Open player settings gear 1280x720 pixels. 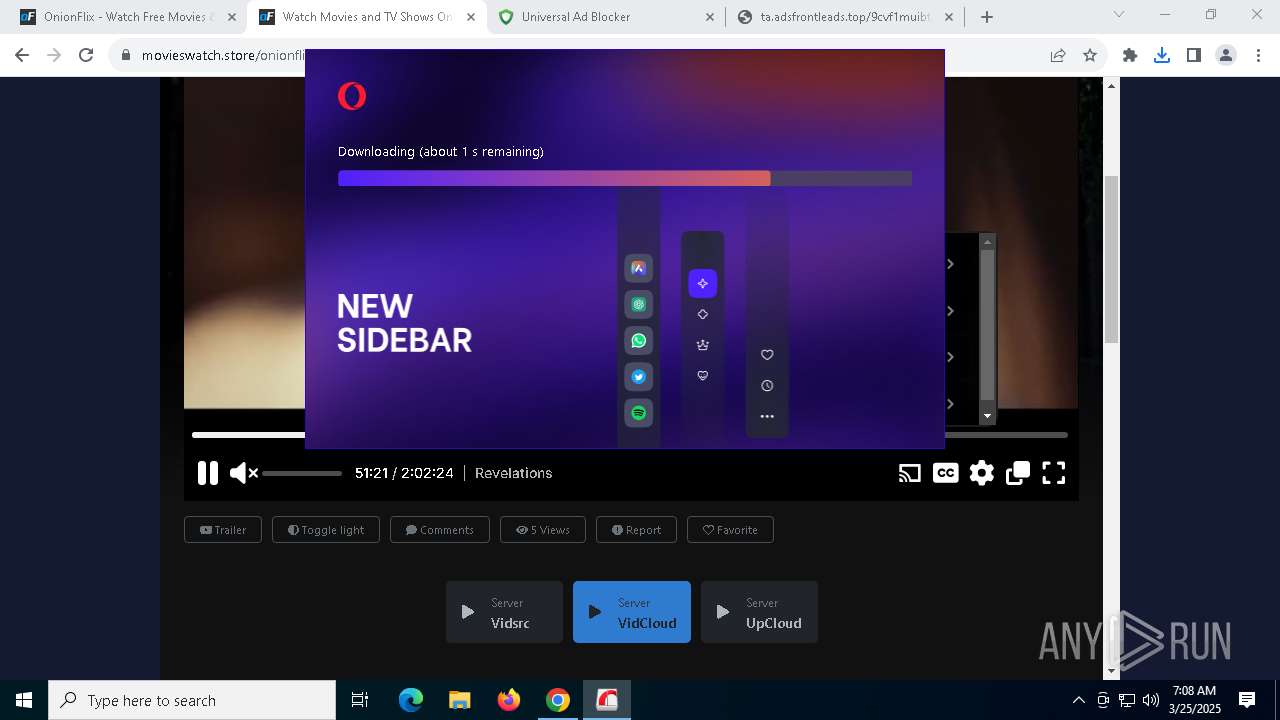click(x=982, y=473)
